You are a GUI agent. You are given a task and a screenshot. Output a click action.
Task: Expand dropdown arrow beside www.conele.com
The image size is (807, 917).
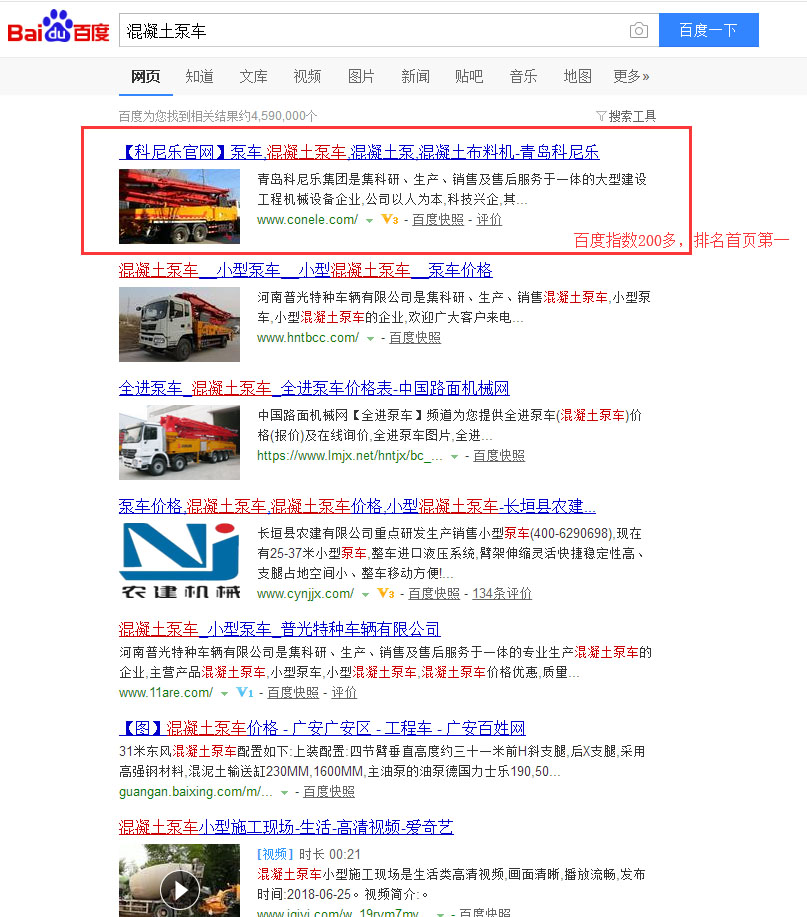370,220
